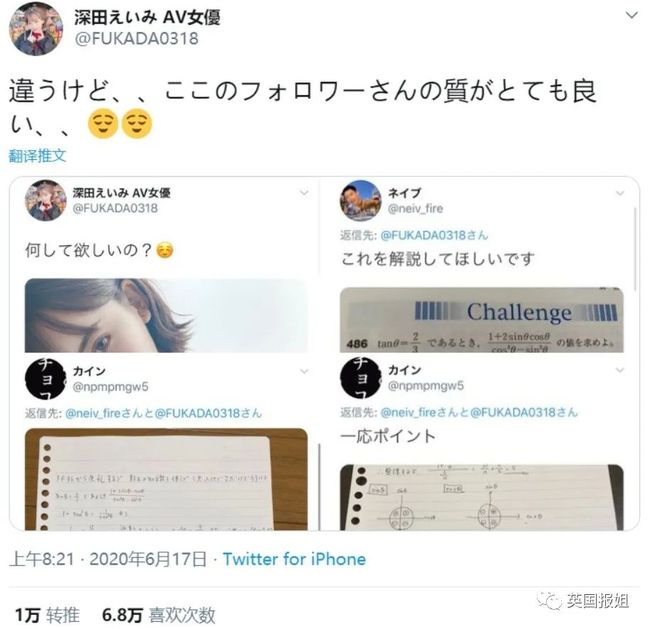Screen dimensions: 650x629
Task: Open the left カイン チョコ avatar
Action: coord(45,379)
